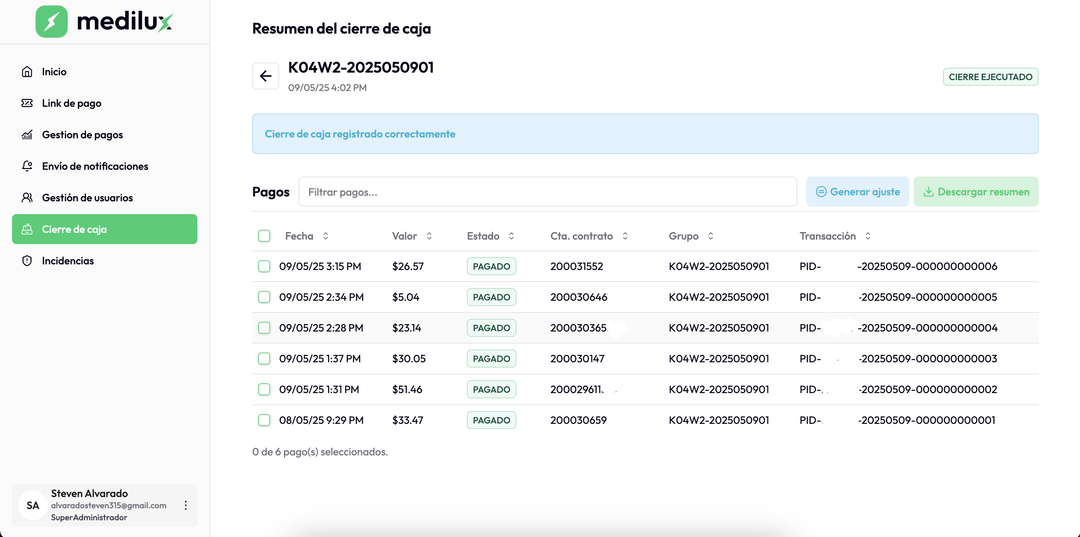Go to the Incidencias menu item
1080x537 pixels.
pos(68,261)
